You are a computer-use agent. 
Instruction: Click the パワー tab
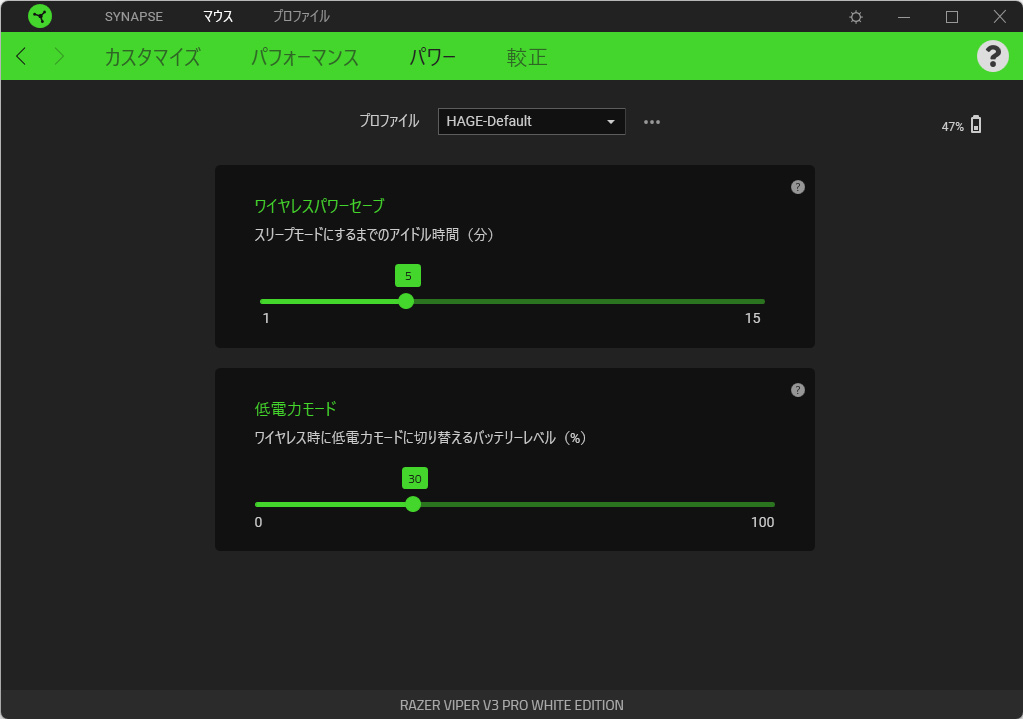point(432,57)
